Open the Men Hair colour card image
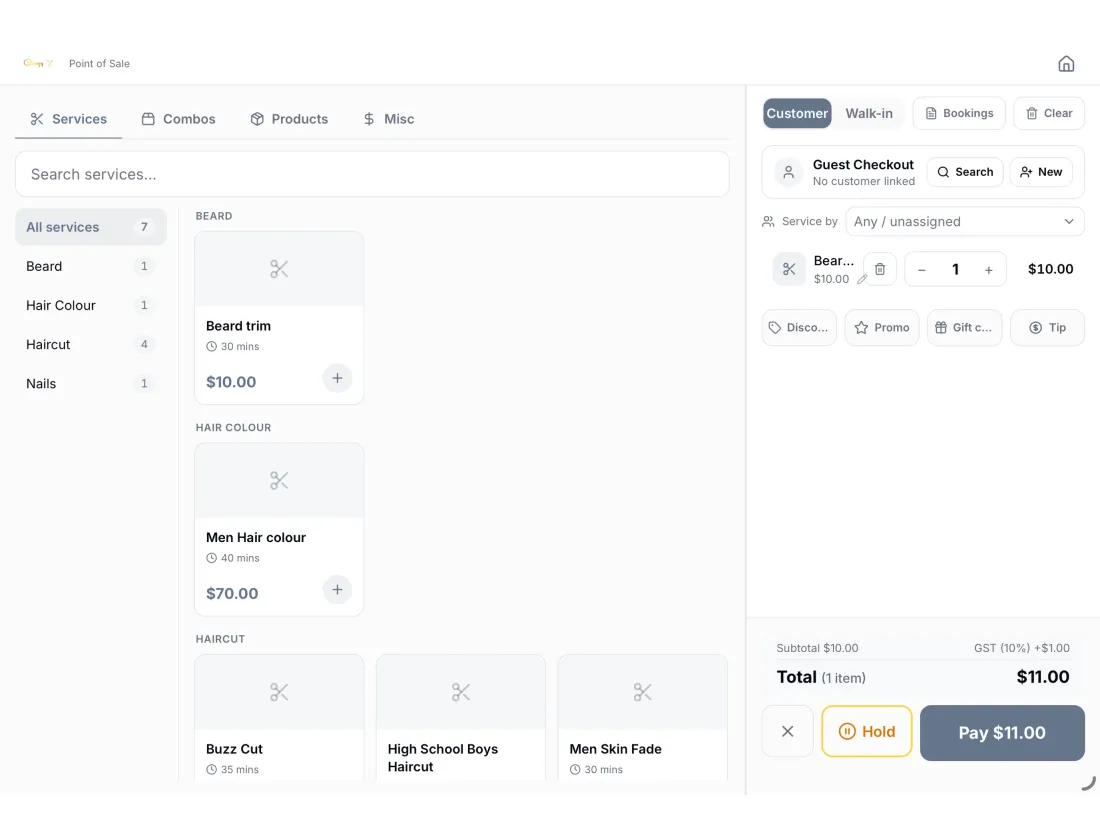This screenshot has width=1100, height=825. tap(279, 481)
